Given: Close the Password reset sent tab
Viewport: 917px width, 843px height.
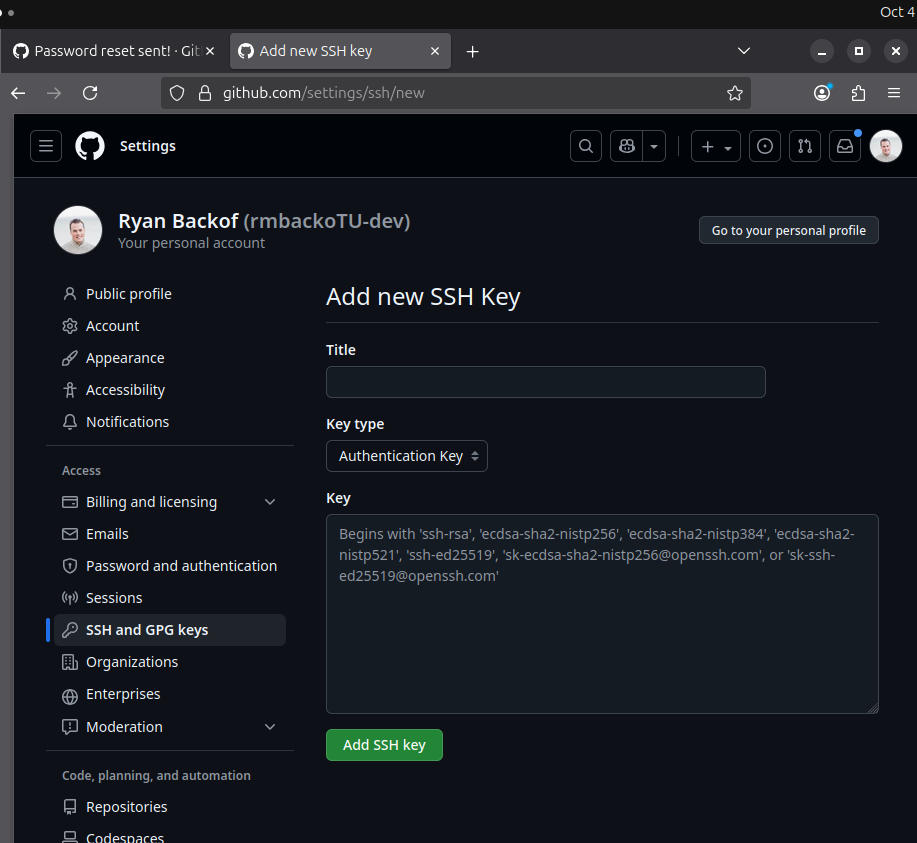Looking at the screenshot, I should click(210, 51).
